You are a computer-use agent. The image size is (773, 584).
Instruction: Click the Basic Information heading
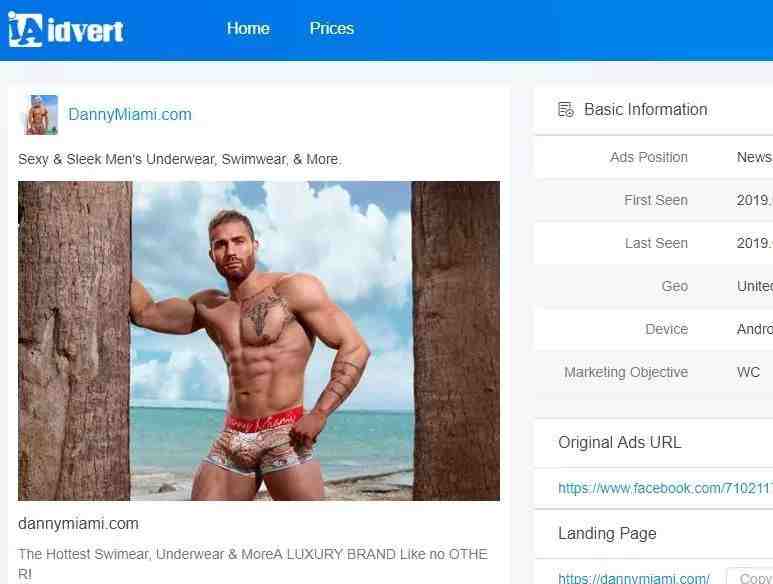(645, 109)
